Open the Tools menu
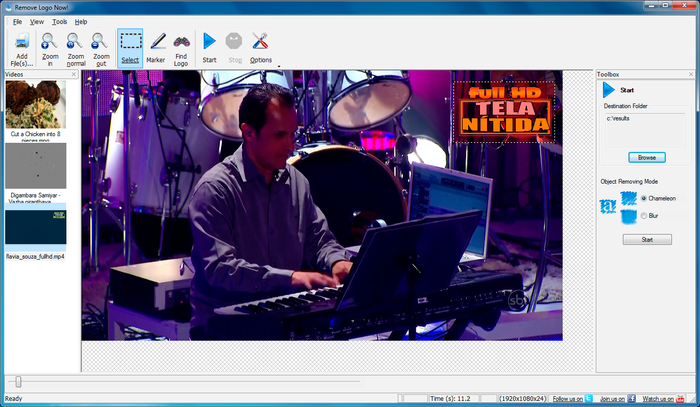Viewport: 700px width, 407px height. coord(59,21)
